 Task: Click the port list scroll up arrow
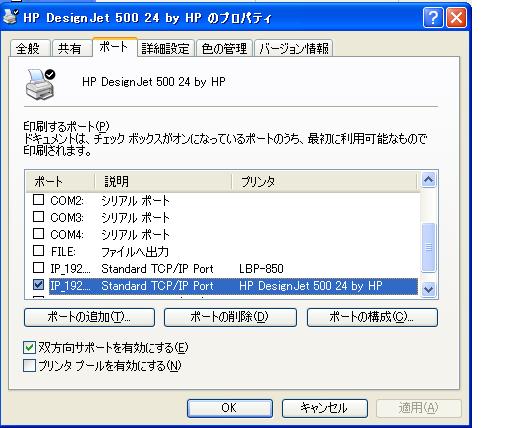[428, 180]
